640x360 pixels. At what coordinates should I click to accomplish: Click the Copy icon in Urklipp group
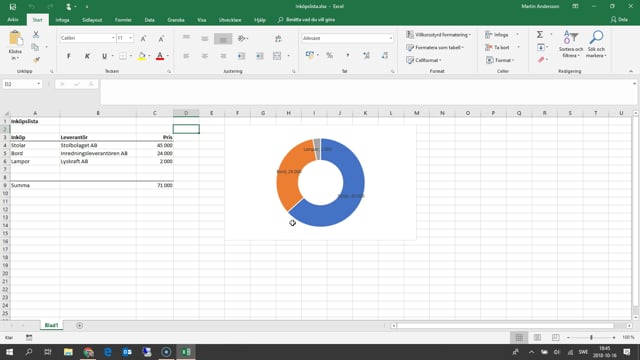coord(36,47)
